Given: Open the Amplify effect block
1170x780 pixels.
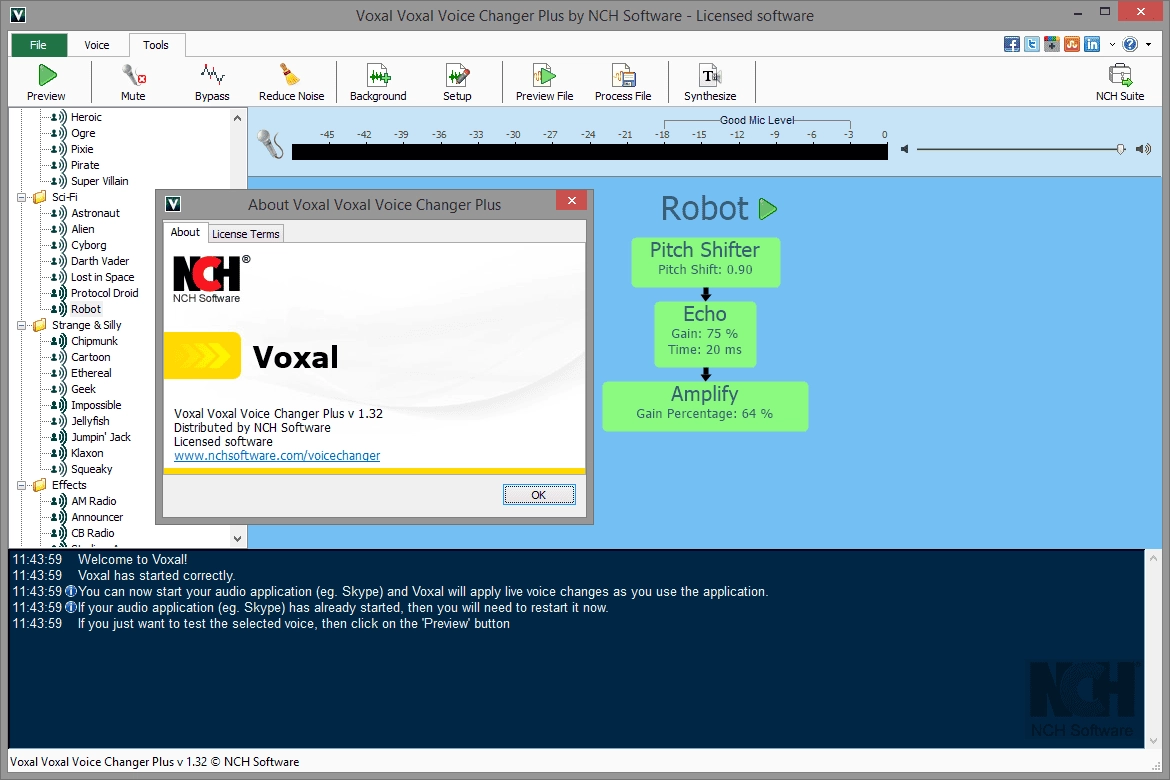Looking at the screenshot, I should [x=705, y=406].
